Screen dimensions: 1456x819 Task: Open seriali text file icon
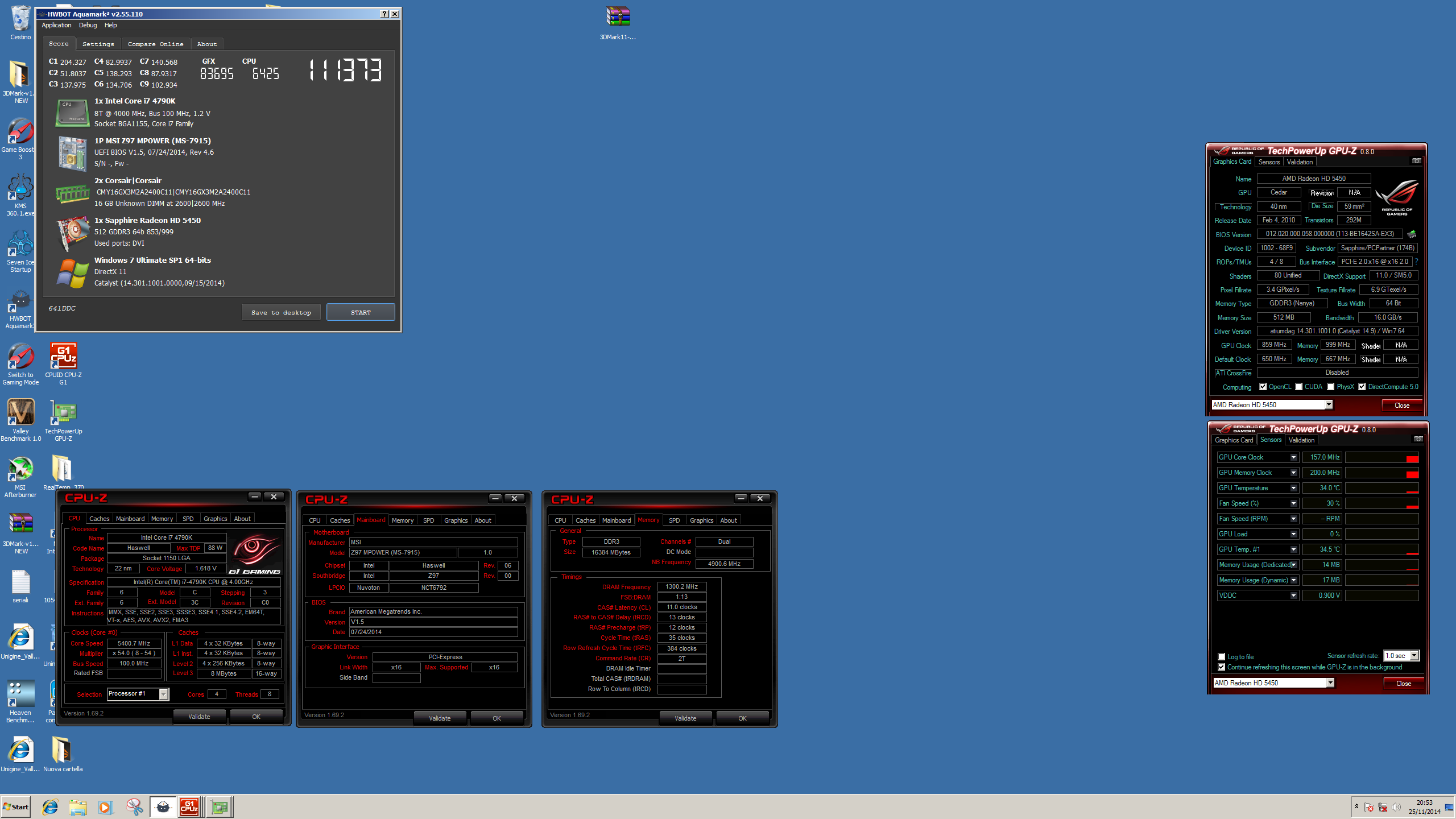pyautogui.click(x=20, y=586)
